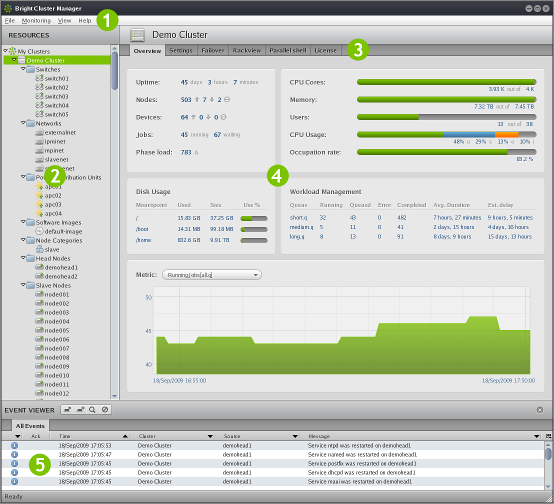The width and height of the screenshot is (554, 504).
Task: Collapse the Node Categories folder
Action: click(x=23, y=240)
